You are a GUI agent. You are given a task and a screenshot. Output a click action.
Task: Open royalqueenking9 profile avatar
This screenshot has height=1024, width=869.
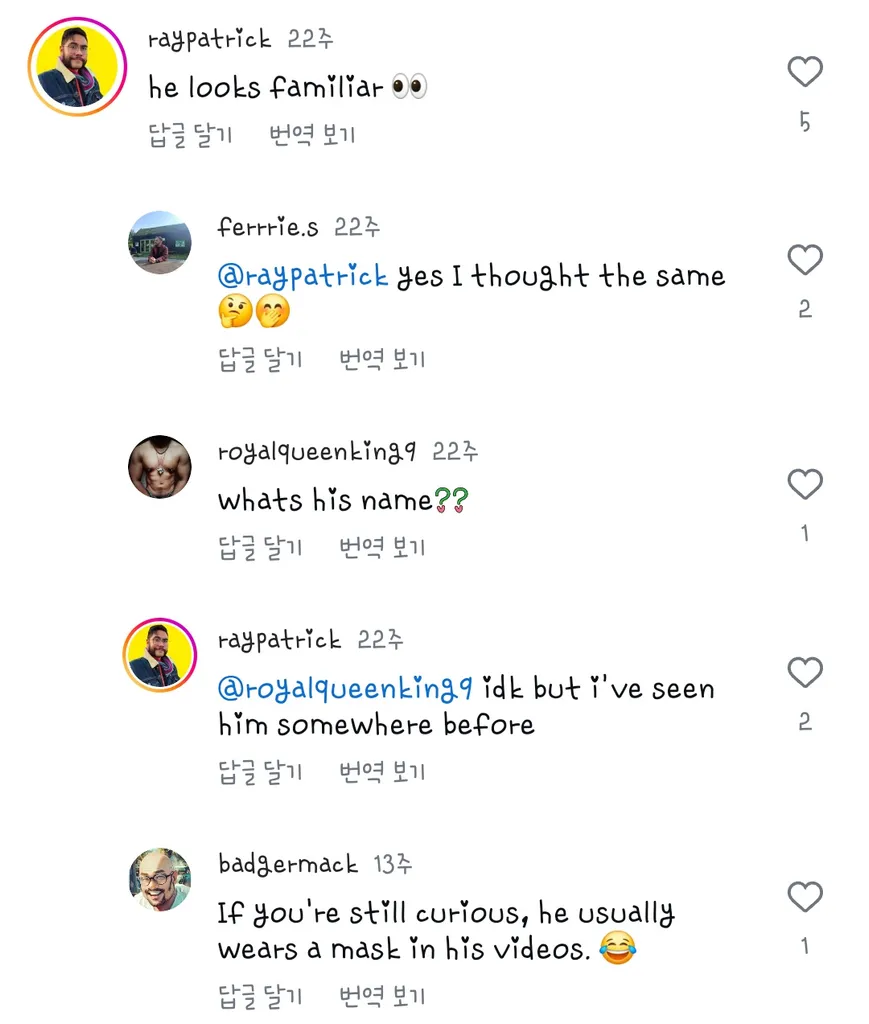[160, 467]
